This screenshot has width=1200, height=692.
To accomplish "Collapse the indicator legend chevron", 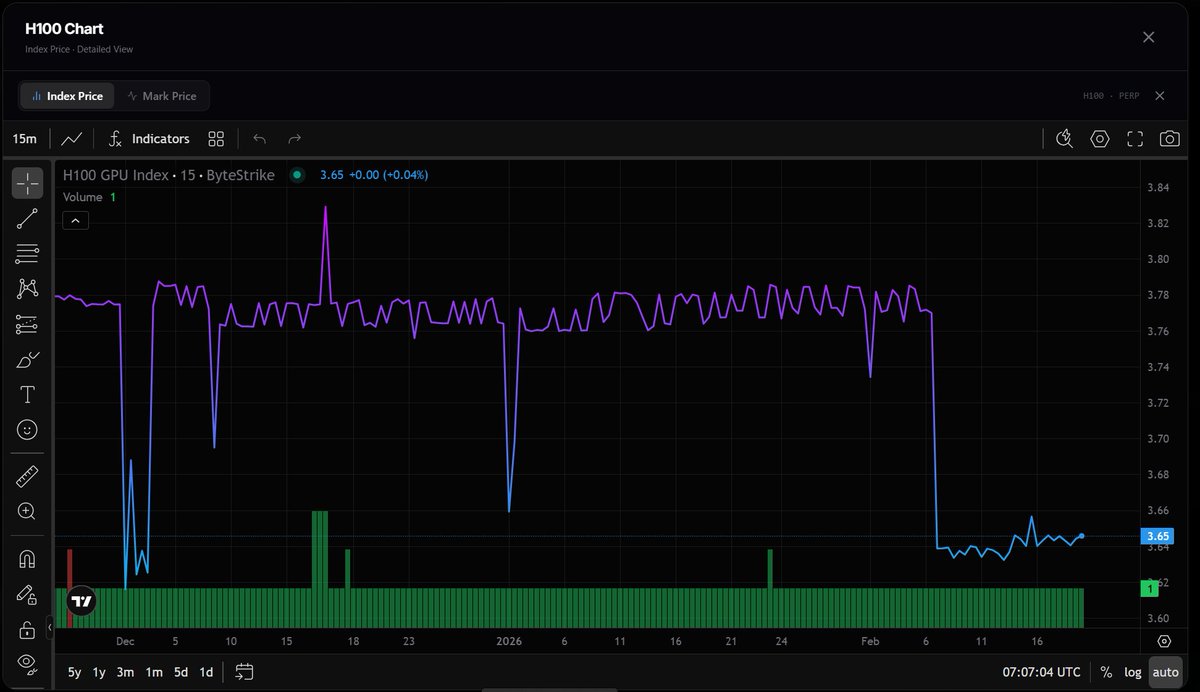I will 77,221.
